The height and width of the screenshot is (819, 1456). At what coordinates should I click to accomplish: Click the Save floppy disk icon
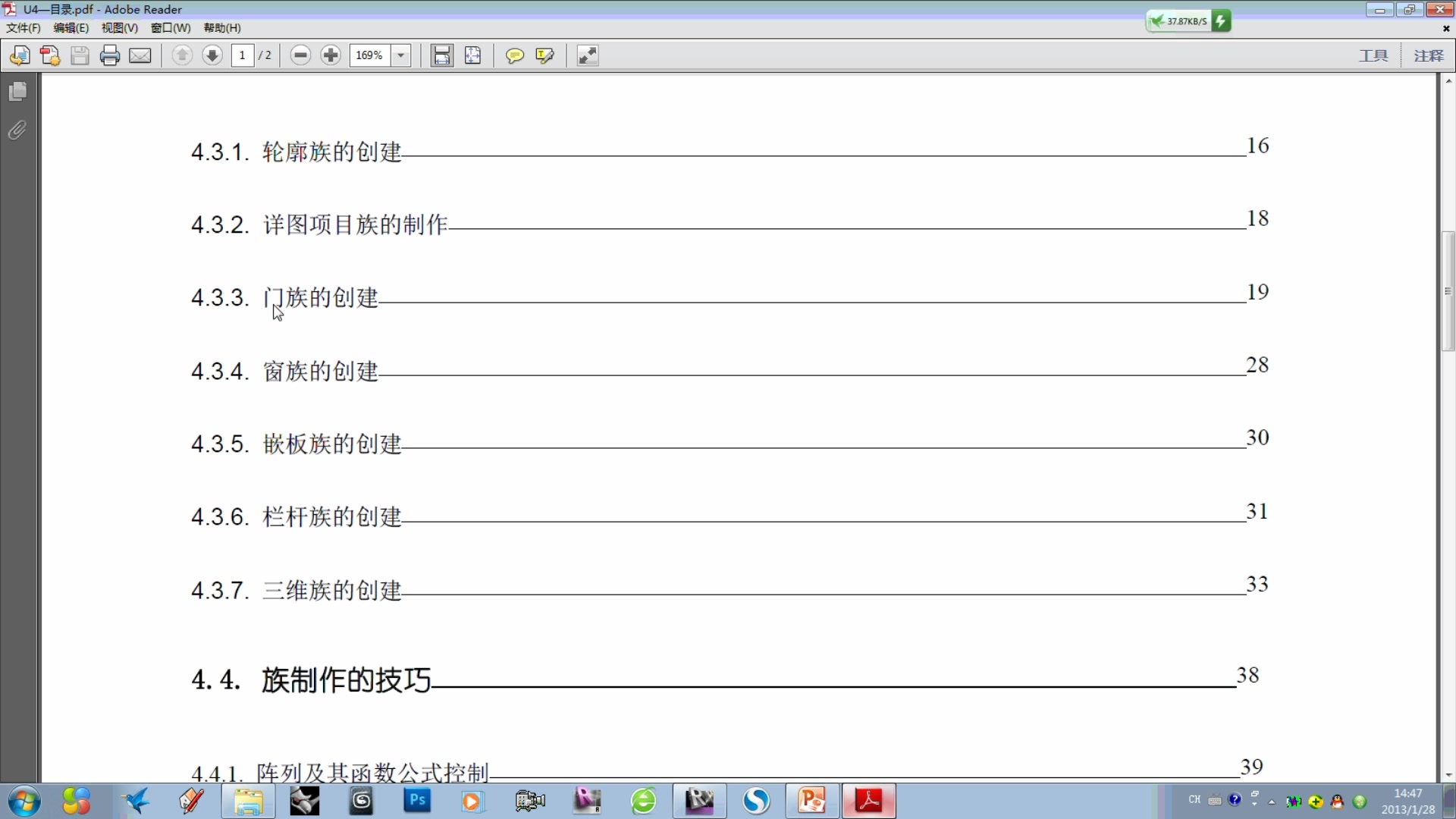click(80, 55)
